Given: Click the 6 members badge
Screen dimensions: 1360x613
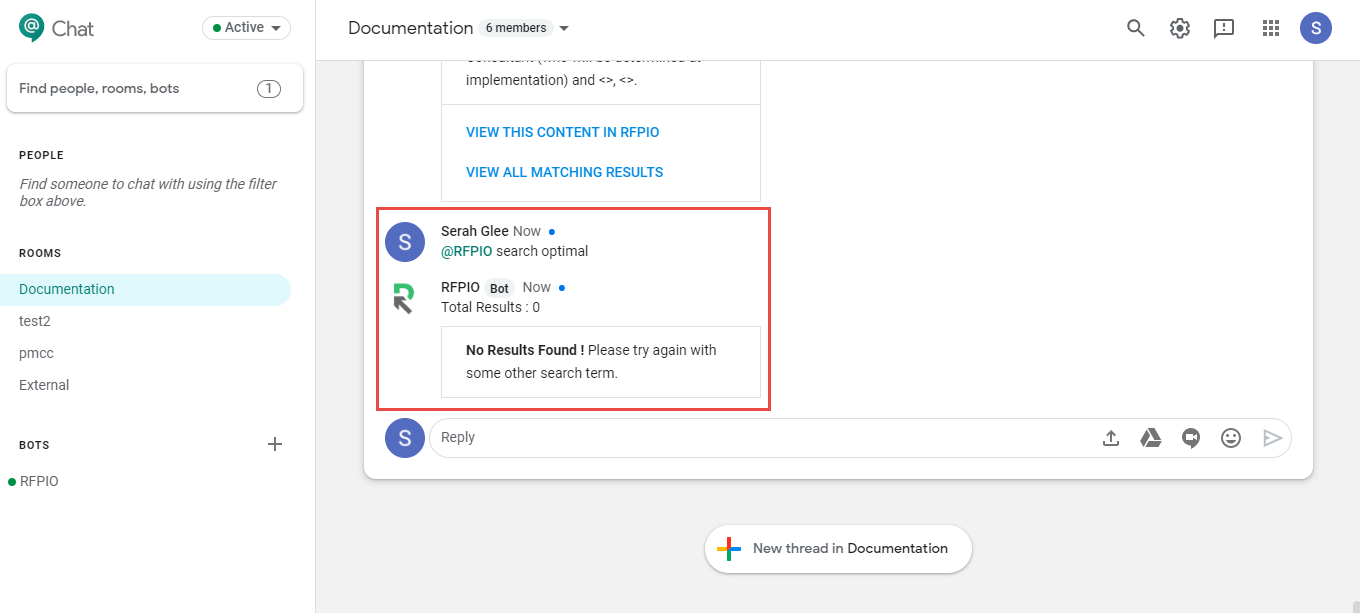Looking at the screenshot, I should (516, 28).
